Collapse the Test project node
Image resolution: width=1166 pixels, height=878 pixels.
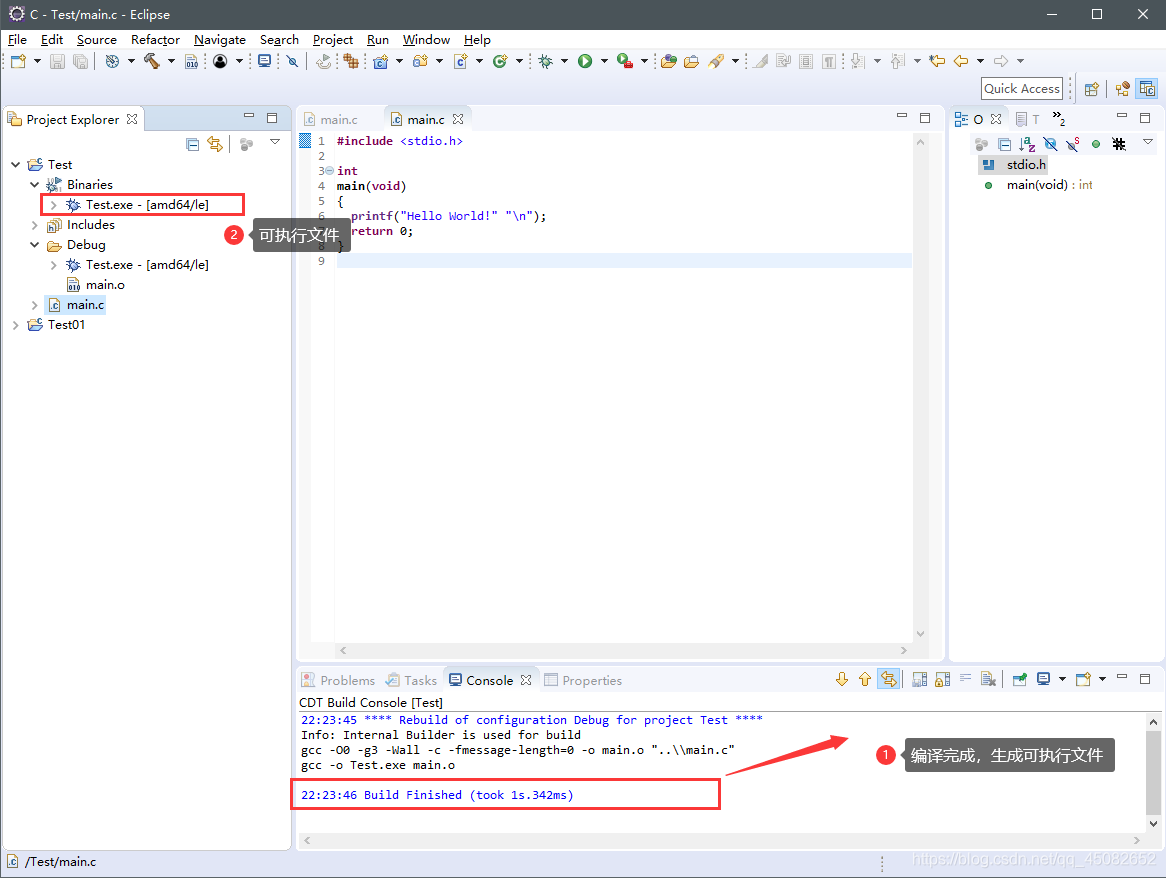click(16, 164)
